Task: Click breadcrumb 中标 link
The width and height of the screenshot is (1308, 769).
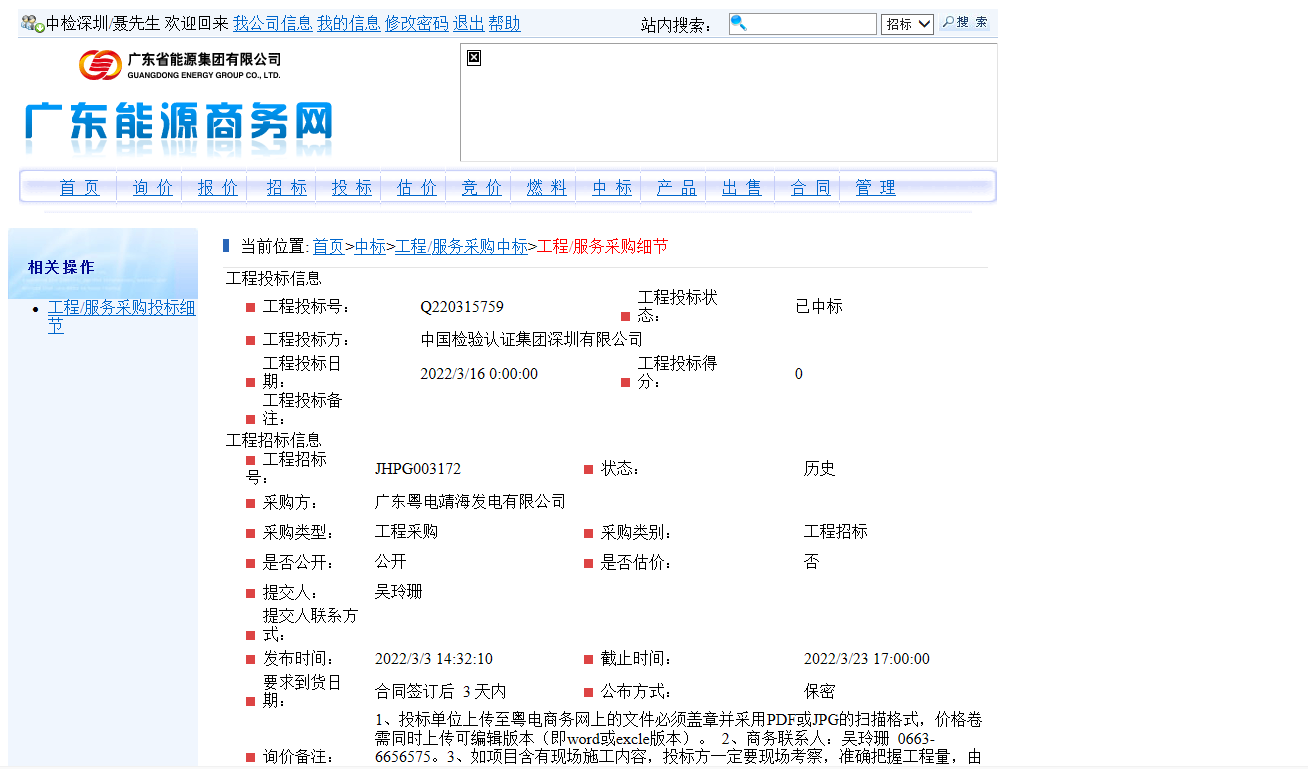Action: (370, 247)
